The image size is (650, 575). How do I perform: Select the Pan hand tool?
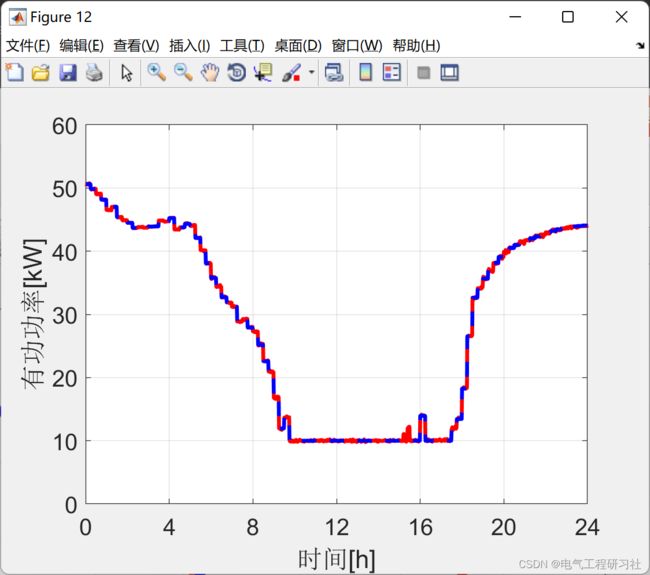click(210, 73)
